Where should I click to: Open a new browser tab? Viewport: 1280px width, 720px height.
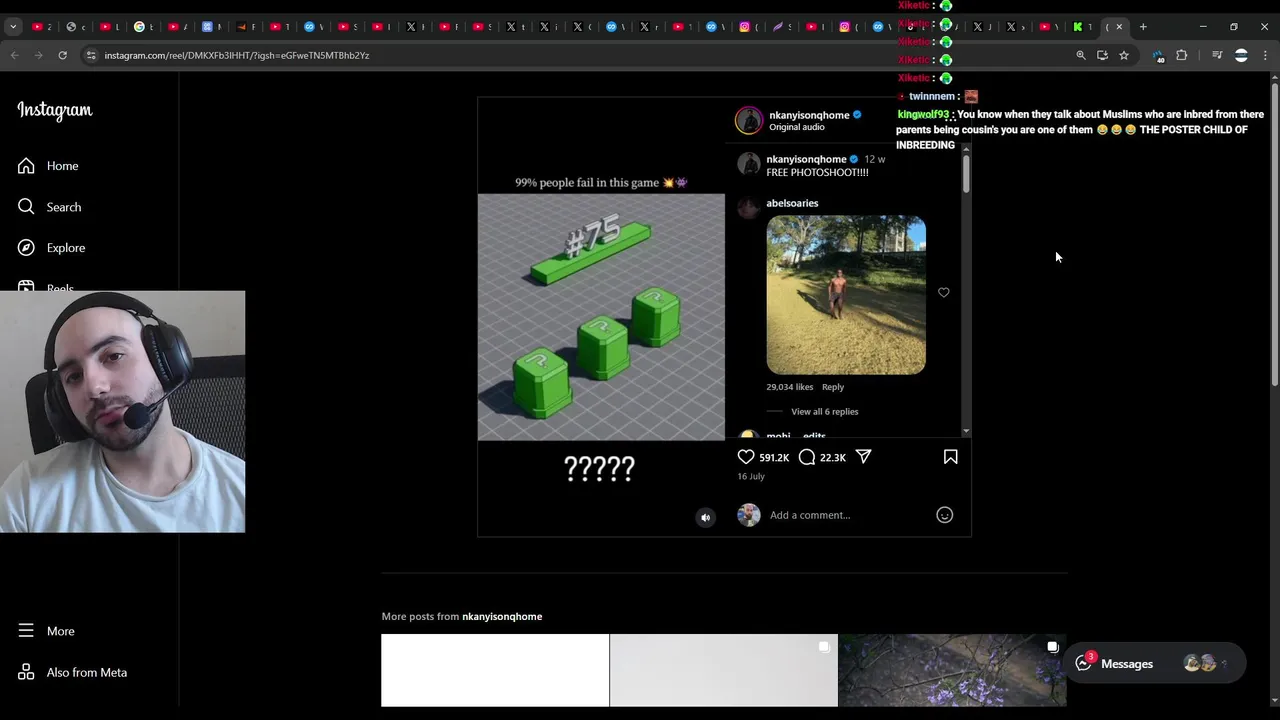click(1143, 27)
